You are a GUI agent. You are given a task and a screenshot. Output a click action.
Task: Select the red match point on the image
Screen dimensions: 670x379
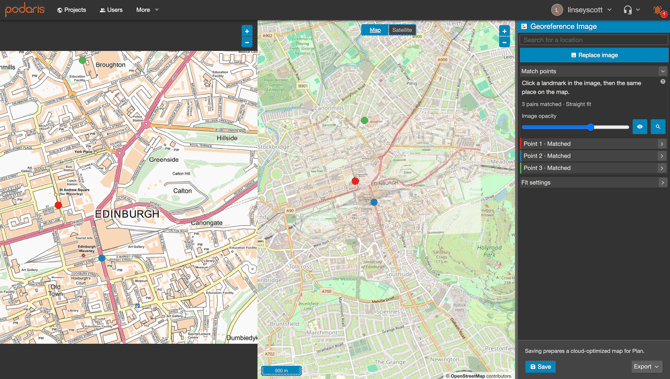58,206
